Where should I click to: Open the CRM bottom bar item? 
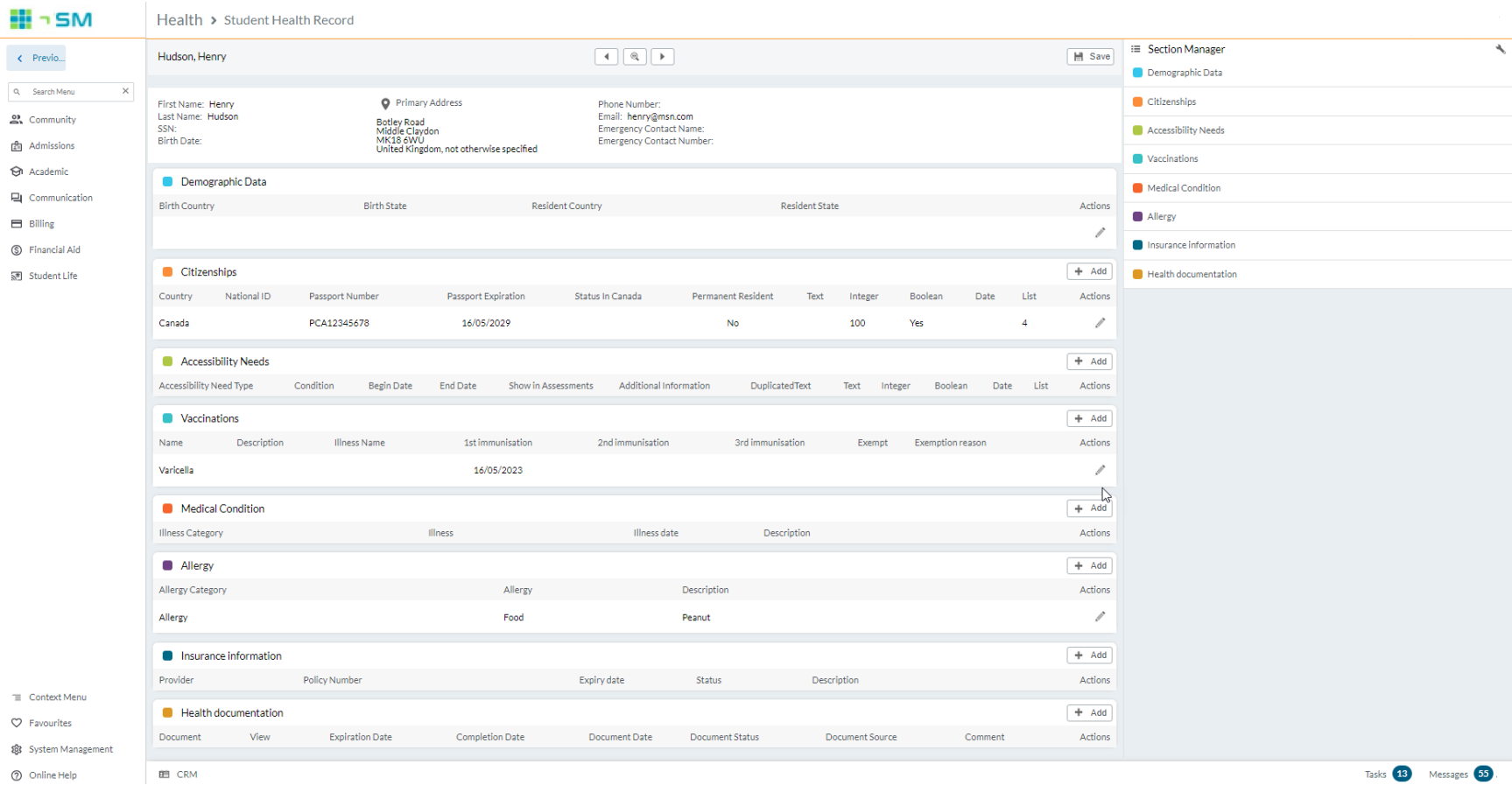[x=179, y=774]
